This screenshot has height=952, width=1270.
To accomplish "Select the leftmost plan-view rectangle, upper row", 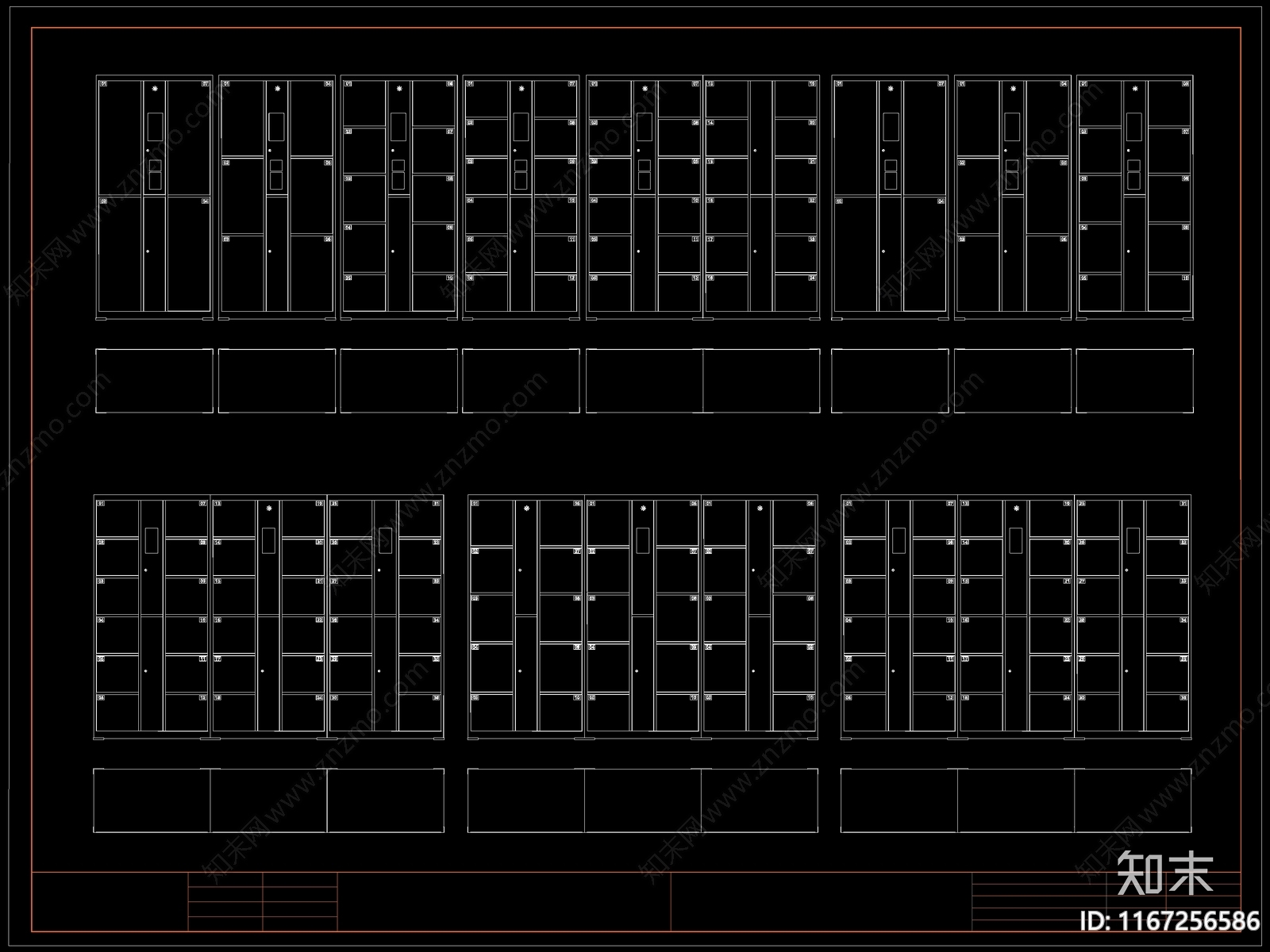I will click(155, 381).
